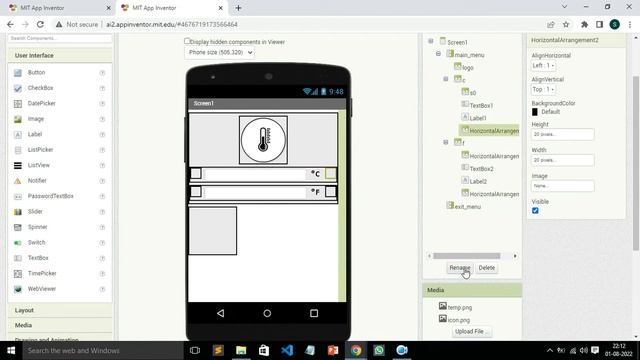Open help for WebViewer component
The image size is (640, 360).
tap(102, 289)
